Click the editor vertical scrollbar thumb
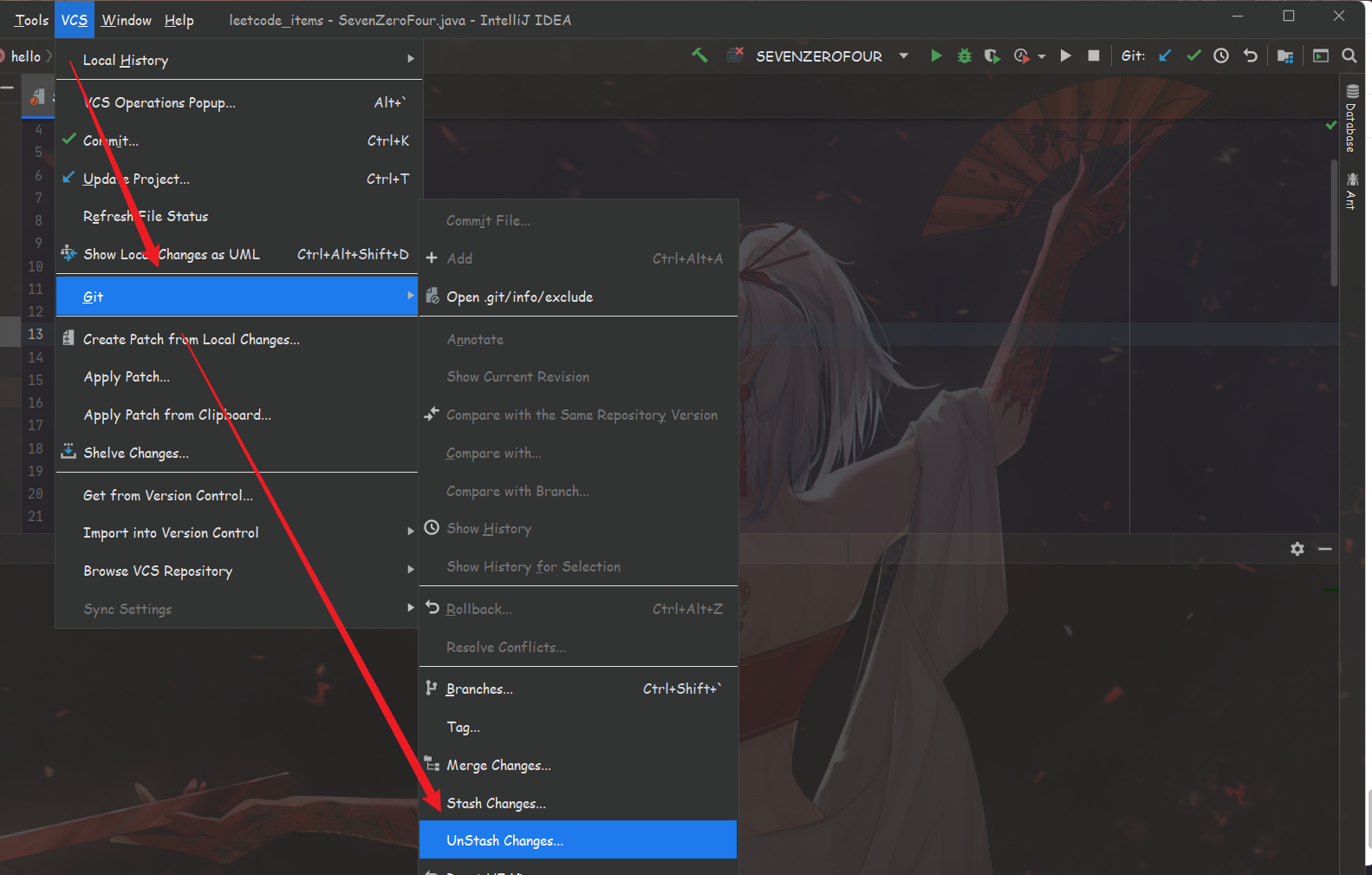 (x=1334, y=223)
